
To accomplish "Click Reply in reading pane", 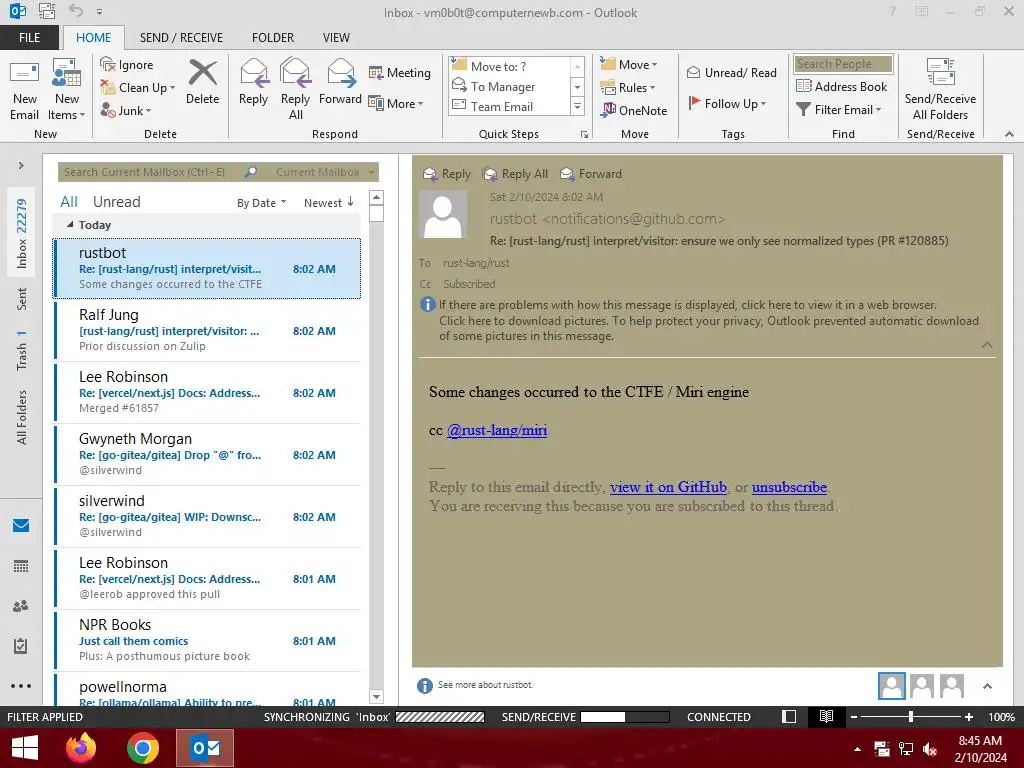I will click(447, 174).
